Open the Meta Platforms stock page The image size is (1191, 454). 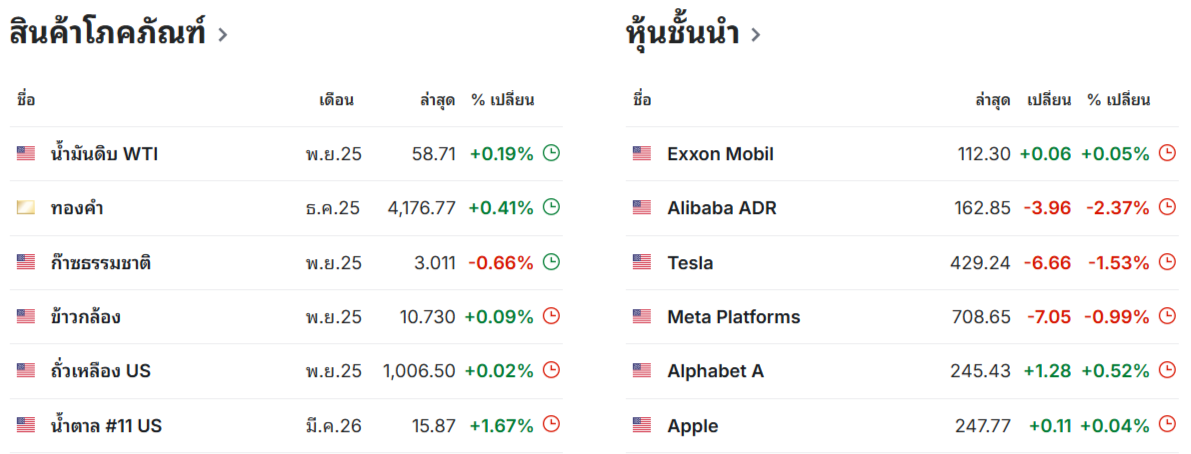(733, 317)
